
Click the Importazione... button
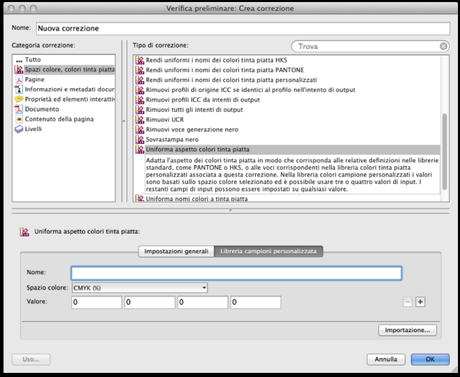pos(407,330)
